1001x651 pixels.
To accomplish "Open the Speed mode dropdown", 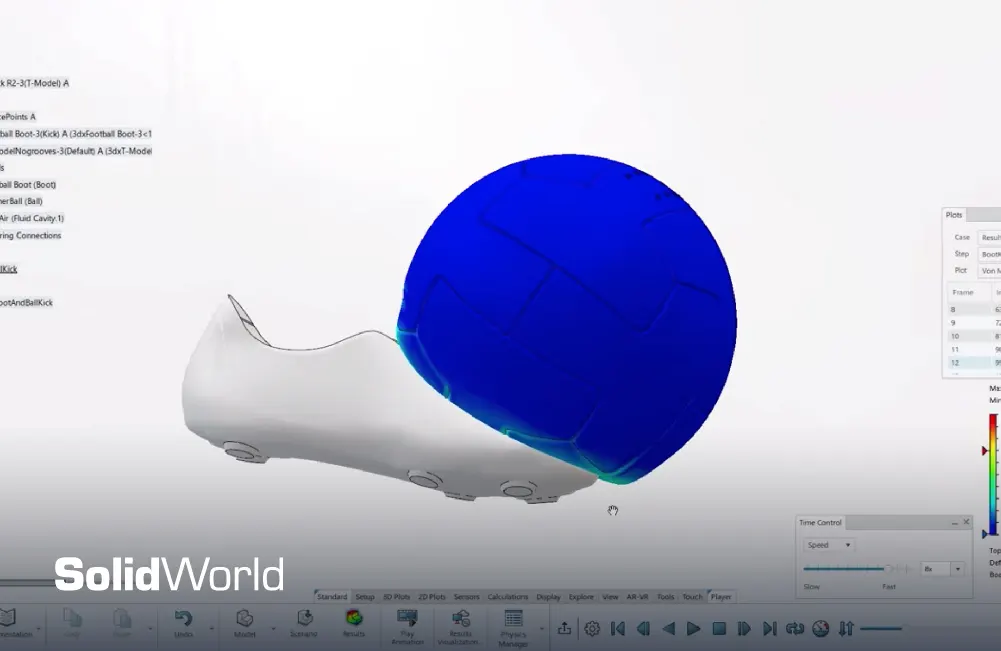I will (829, 545).
